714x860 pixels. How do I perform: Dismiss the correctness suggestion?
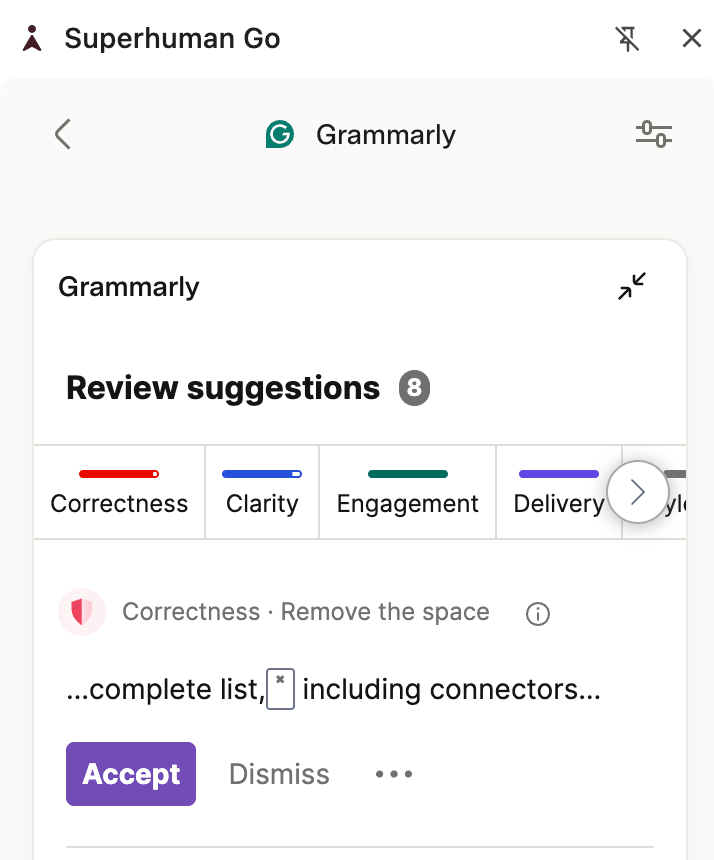point(279,774)
